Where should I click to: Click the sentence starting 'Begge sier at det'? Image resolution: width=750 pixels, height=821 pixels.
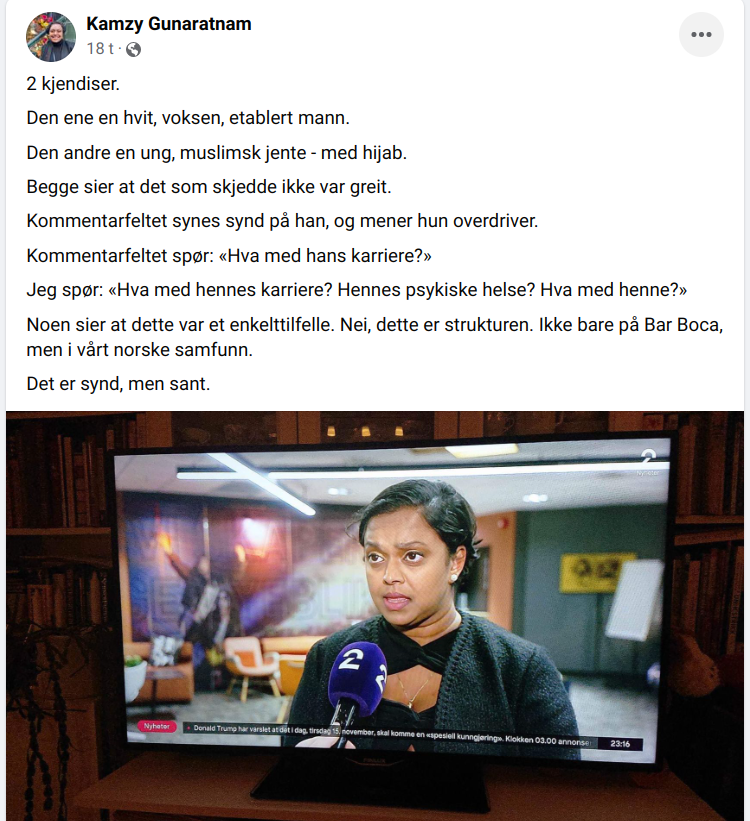coord(209,187)
